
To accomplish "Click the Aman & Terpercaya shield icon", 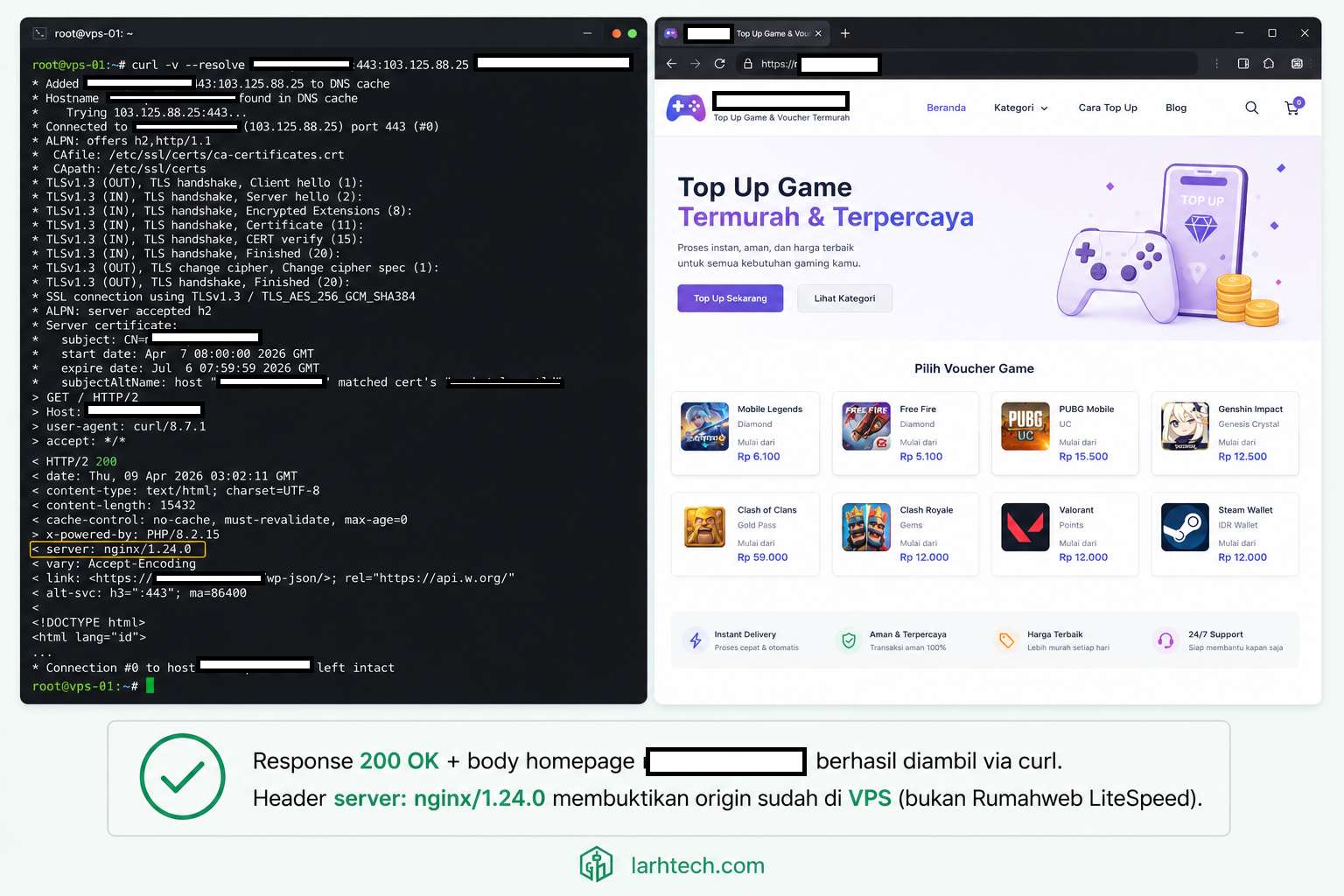I will point(849,640).
